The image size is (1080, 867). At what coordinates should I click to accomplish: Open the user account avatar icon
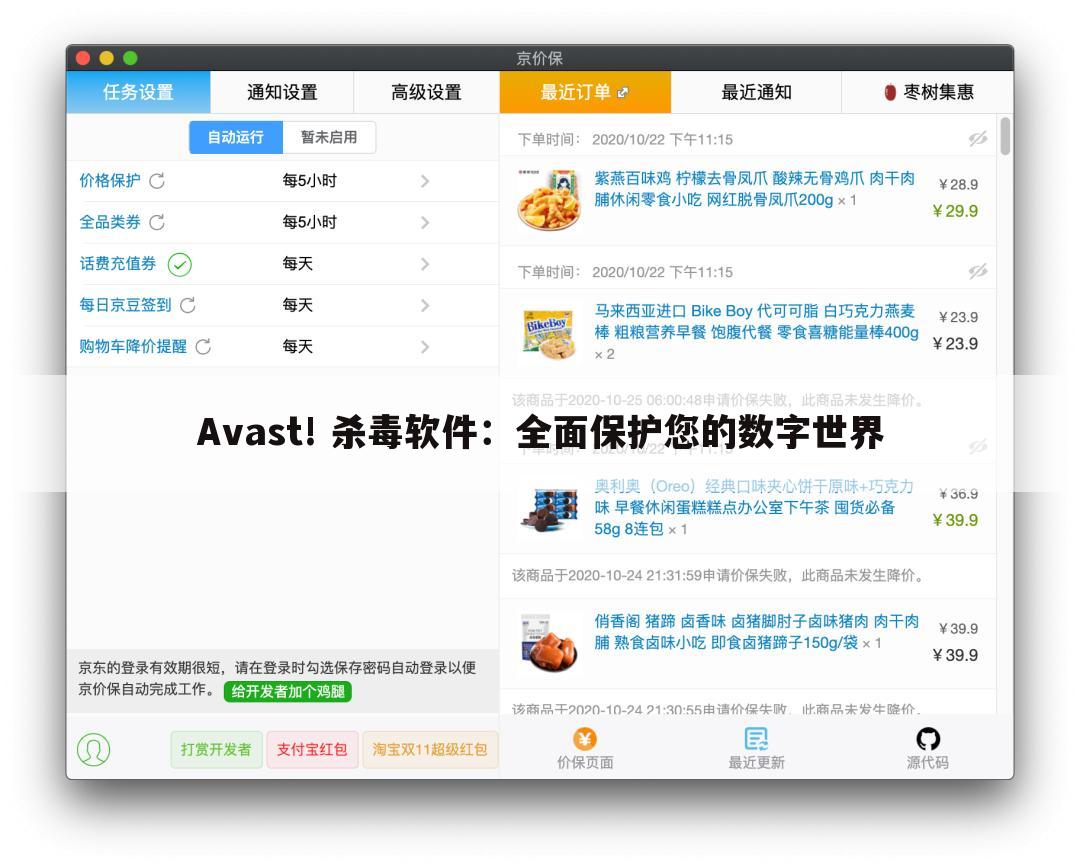pyautogui.click(x=94, y=749)
